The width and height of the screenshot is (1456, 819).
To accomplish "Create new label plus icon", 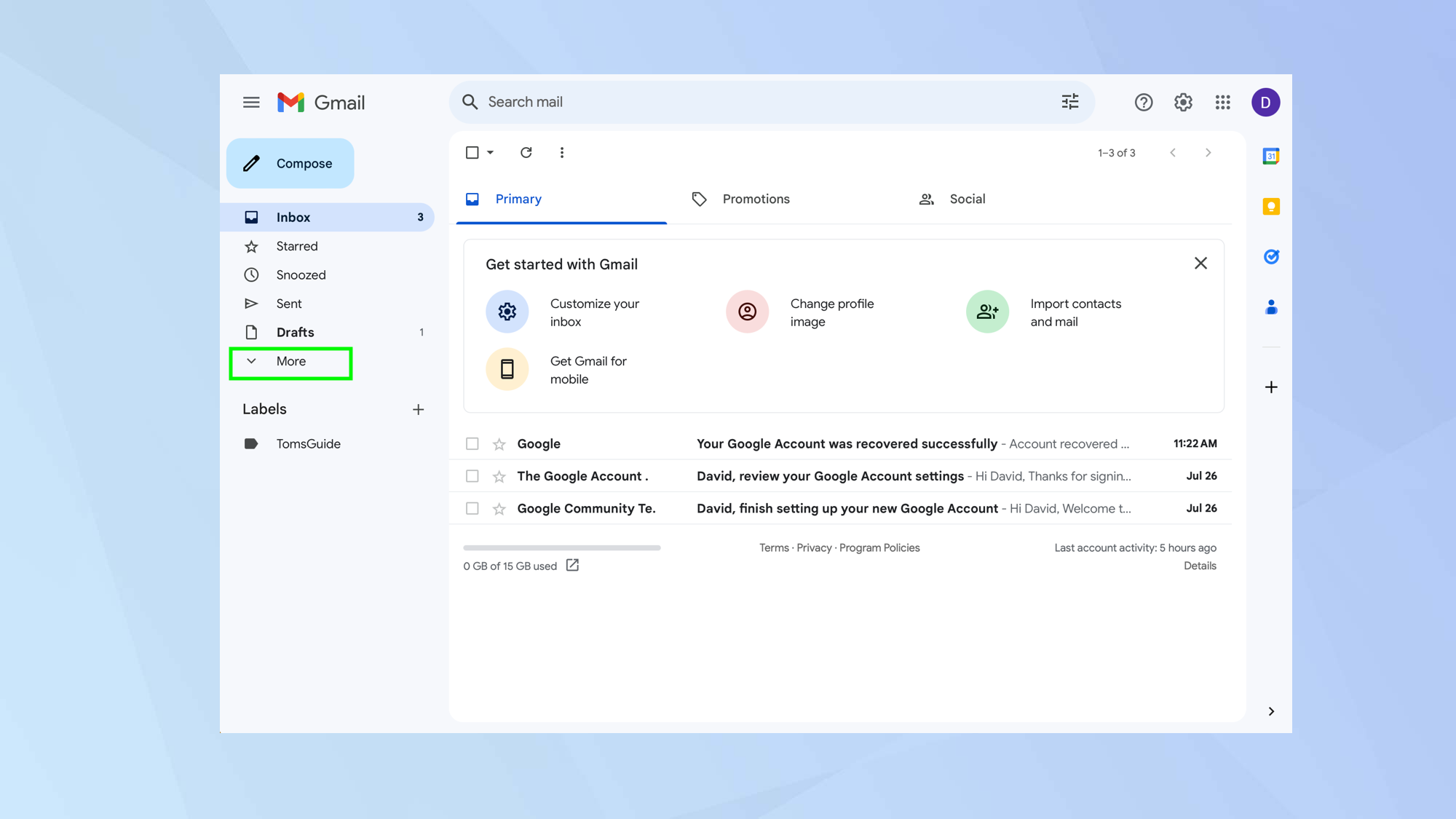I will click(418, 410).
